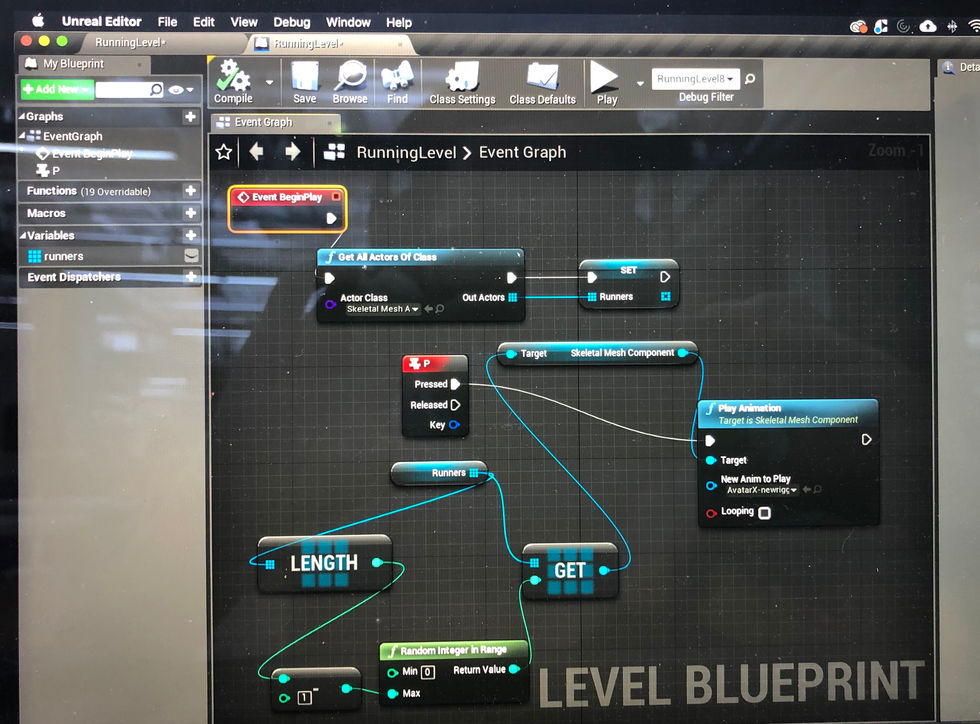Select the My Blueprint panel tab
The image size is (980, 724).
[x=84, y=64]
